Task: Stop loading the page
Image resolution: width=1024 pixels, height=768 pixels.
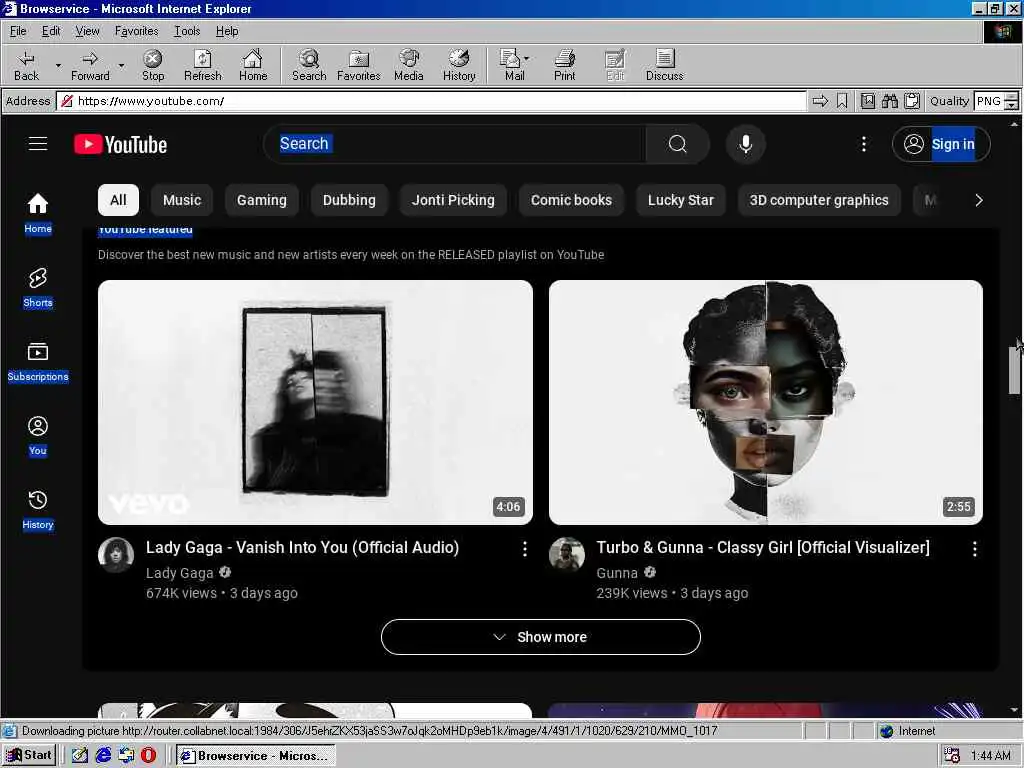Action: 153,65
